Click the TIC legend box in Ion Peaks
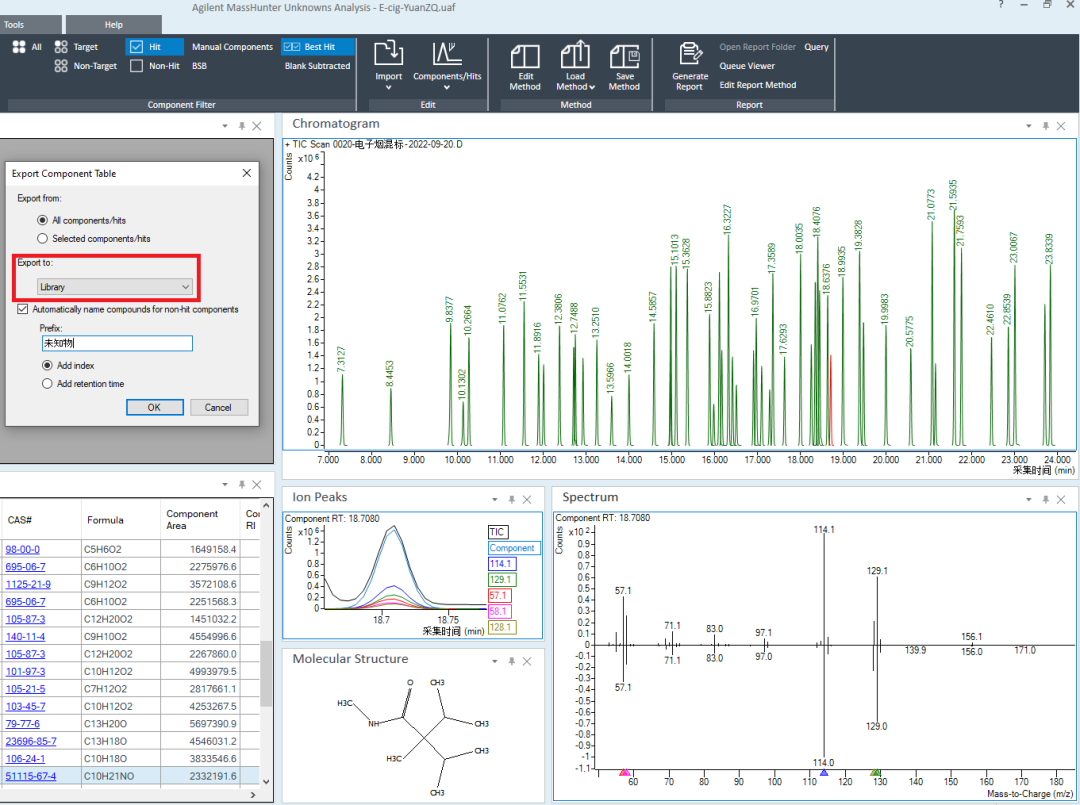Image resolution: width=1080 pixels, height=805 pixels. pyautogui.click(x=497, y=532)
